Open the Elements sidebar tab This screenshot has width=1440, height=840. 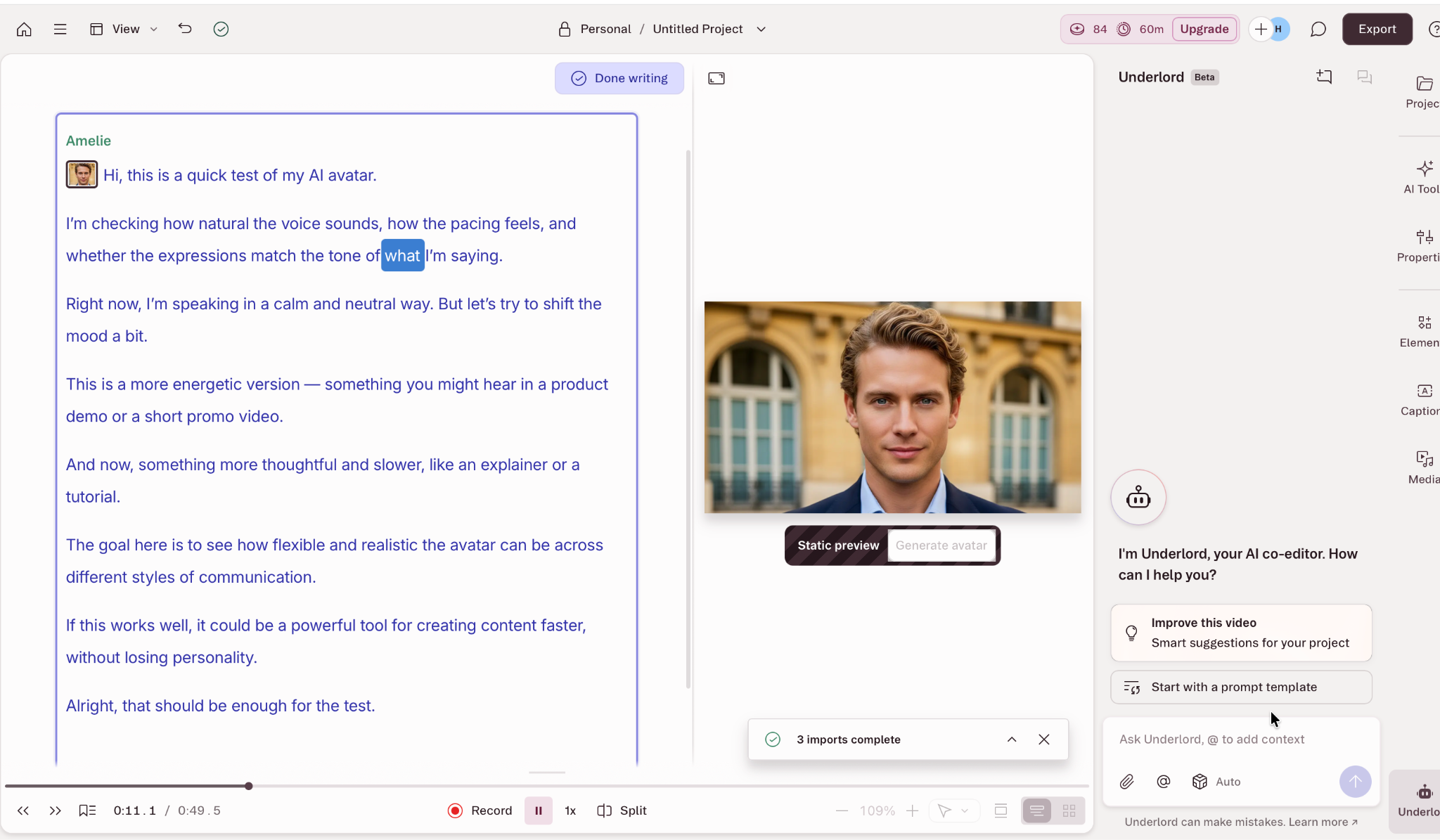coord(1421,331)
